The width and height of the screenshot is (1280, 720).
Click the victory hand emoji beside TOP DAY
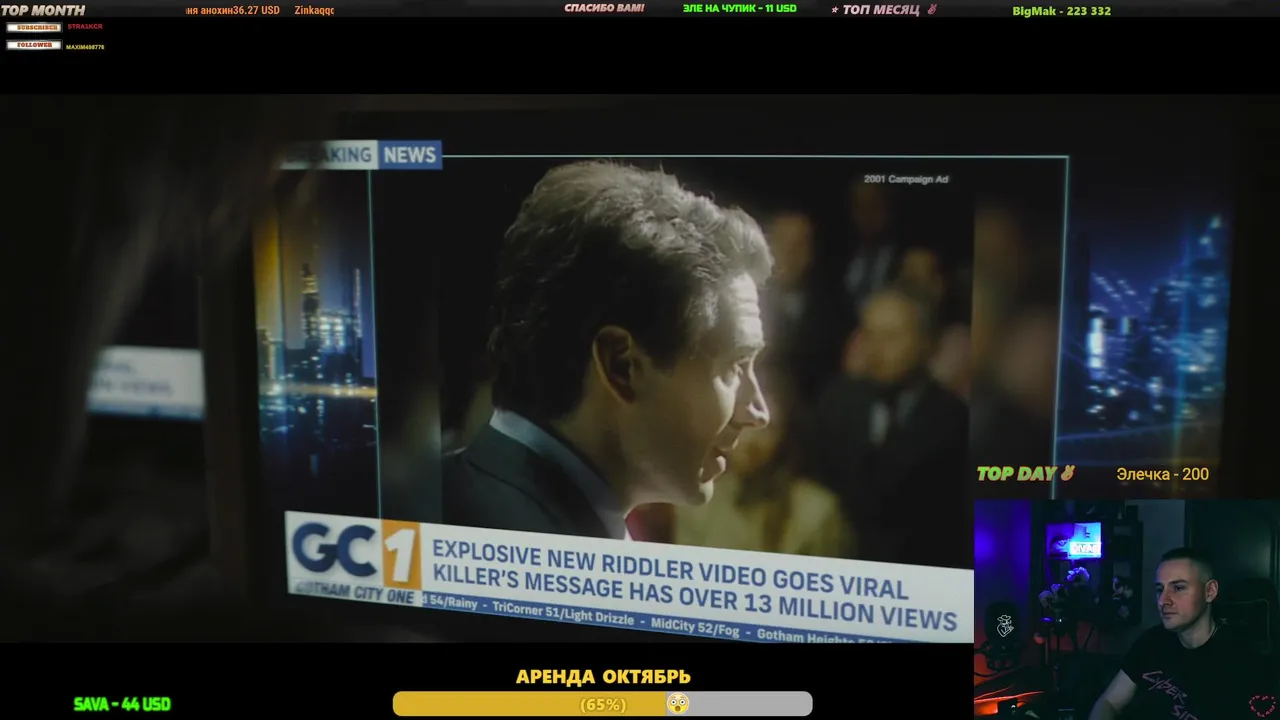pos(1067,473)
